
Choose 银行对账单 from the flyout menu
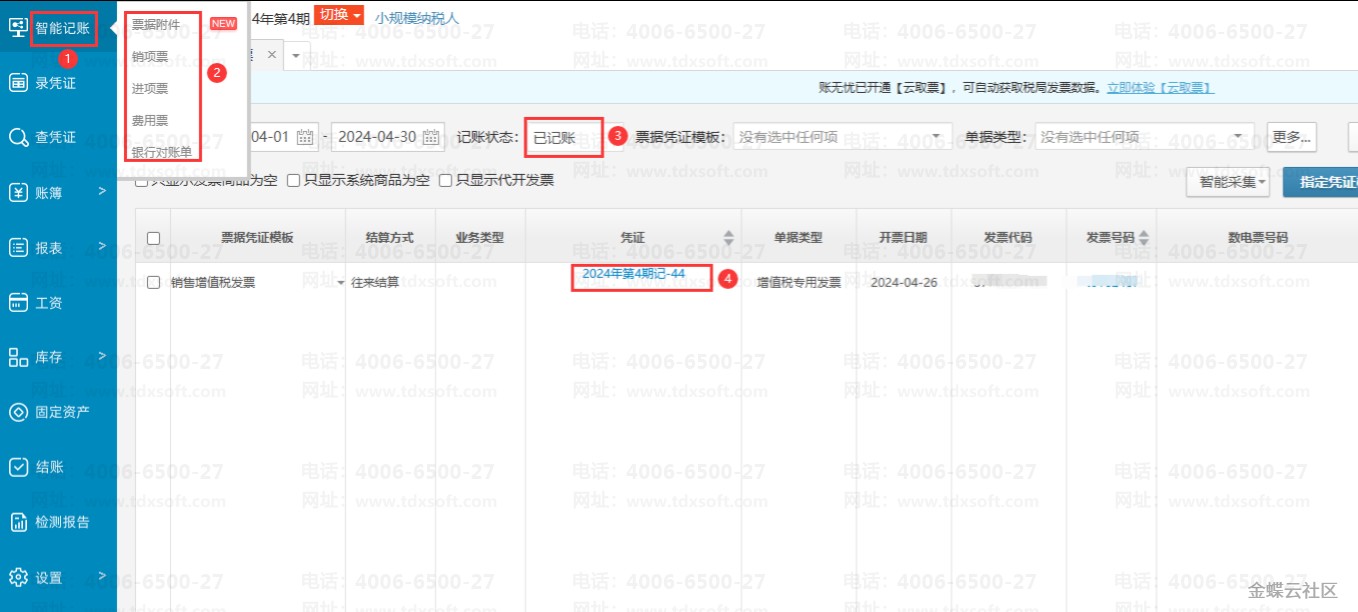[x=162, y=152]
